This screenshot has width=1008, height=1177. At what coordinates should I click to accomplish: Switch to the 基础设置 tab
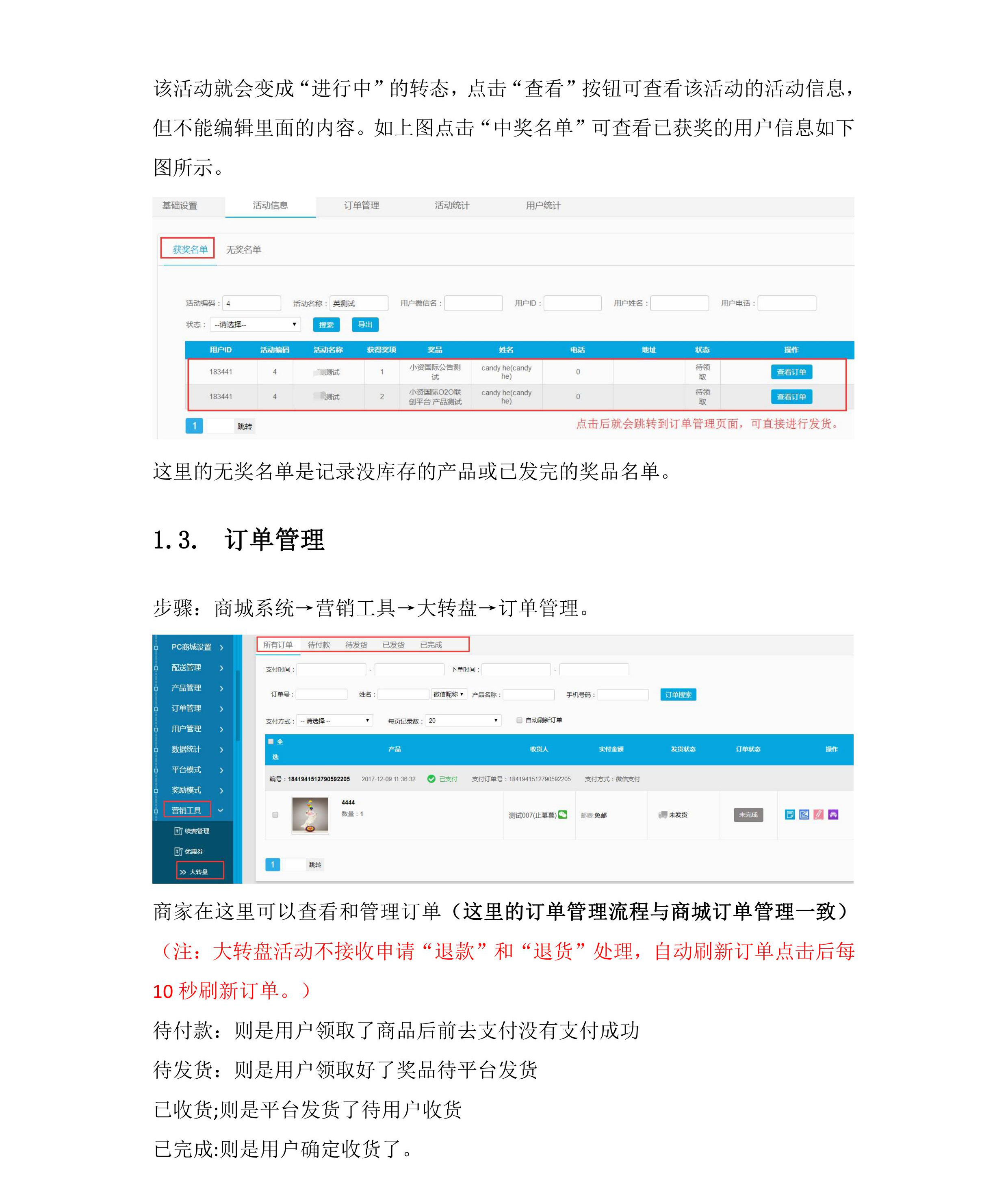[180, 206]
